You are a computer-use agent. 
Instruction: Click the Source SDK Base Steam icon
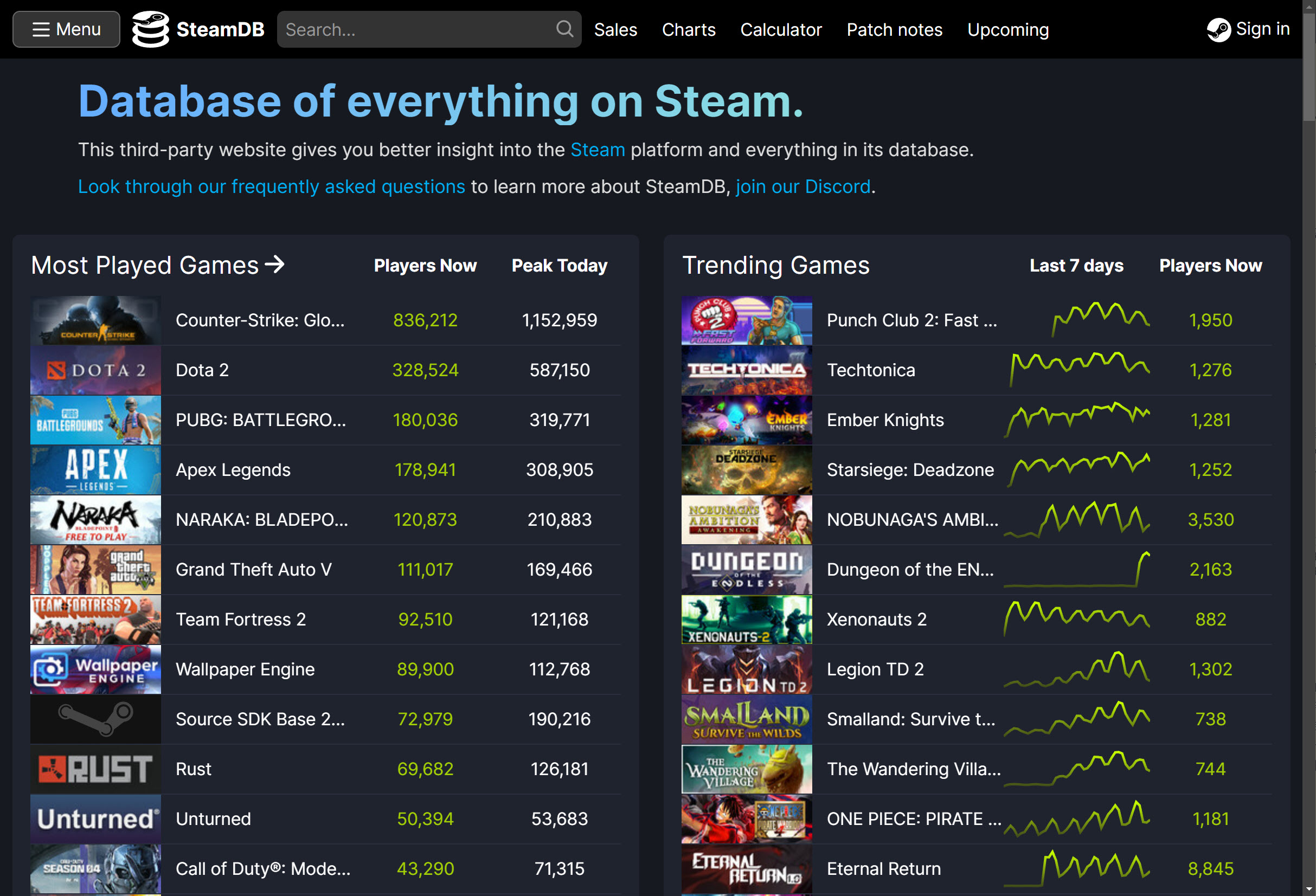(95, 719)
